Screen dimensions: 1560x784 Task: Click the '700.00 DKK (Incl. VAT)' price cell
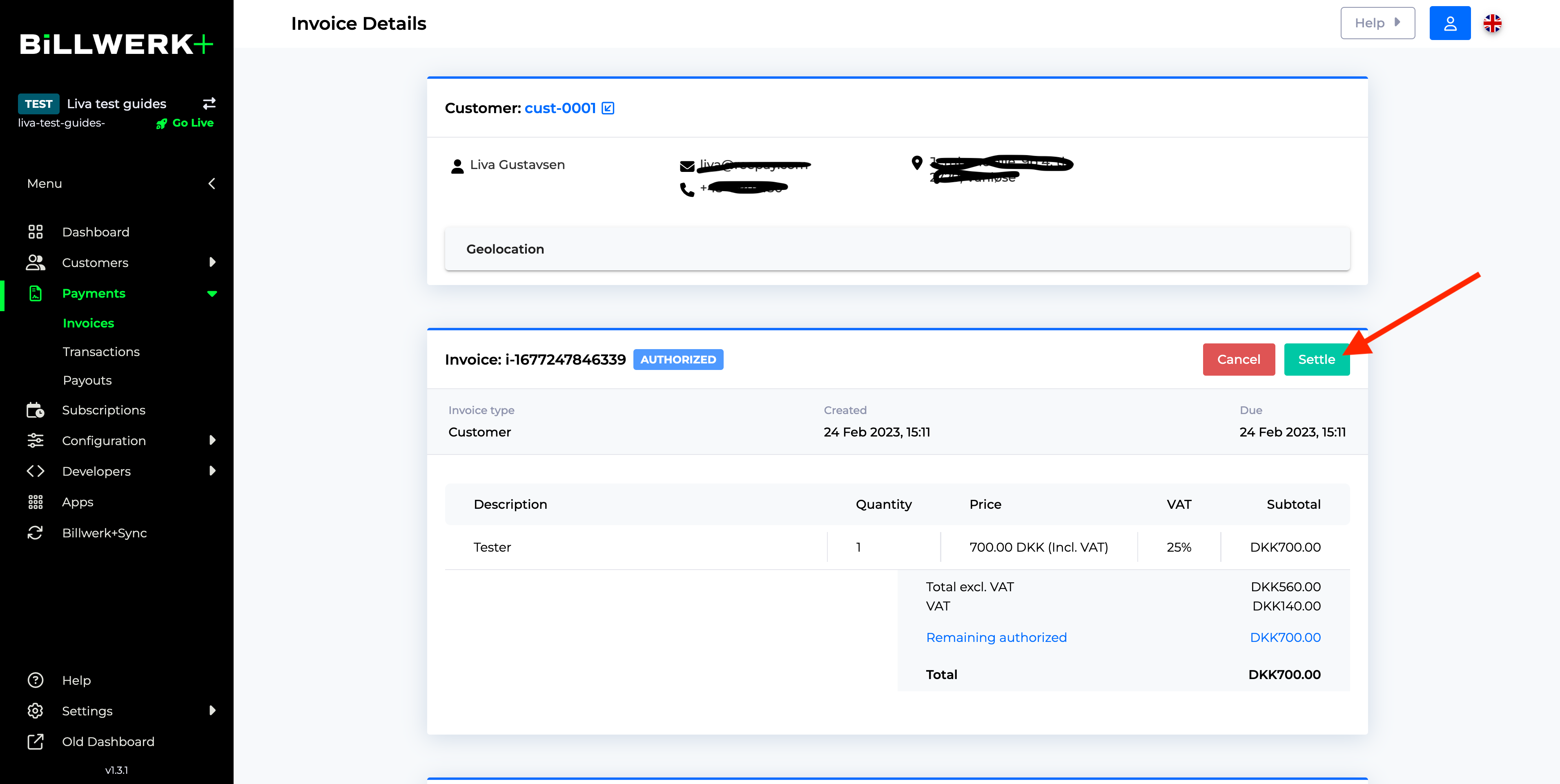(1039, 547)
